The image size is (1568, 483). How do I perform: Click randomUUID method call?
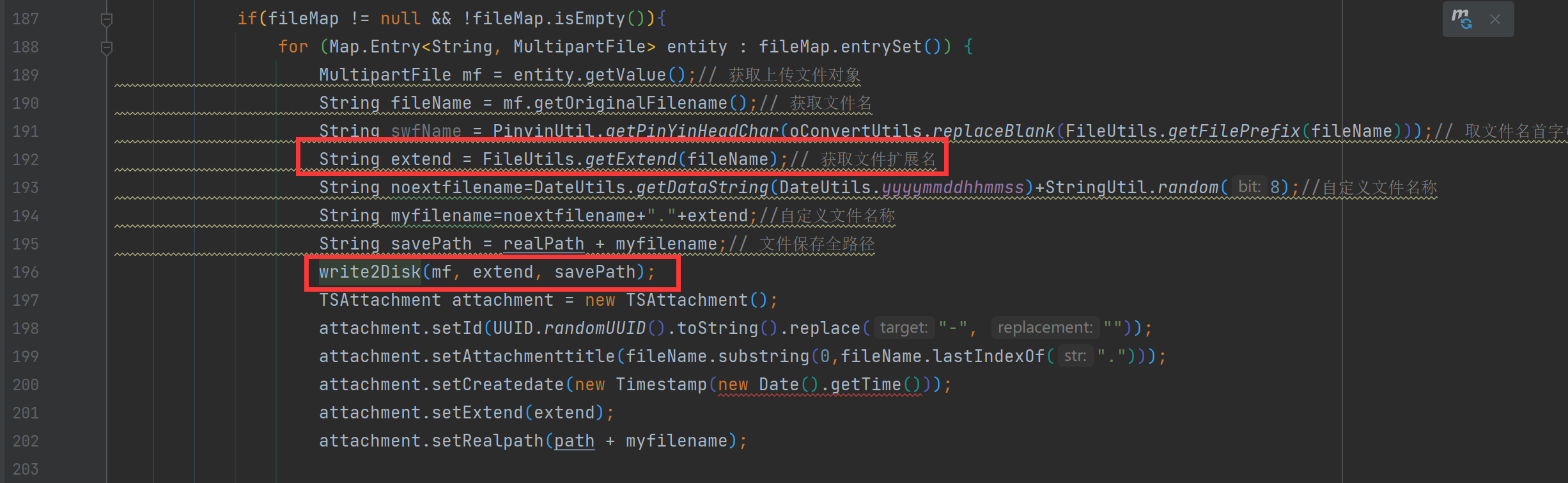click(x=595, y=328)
